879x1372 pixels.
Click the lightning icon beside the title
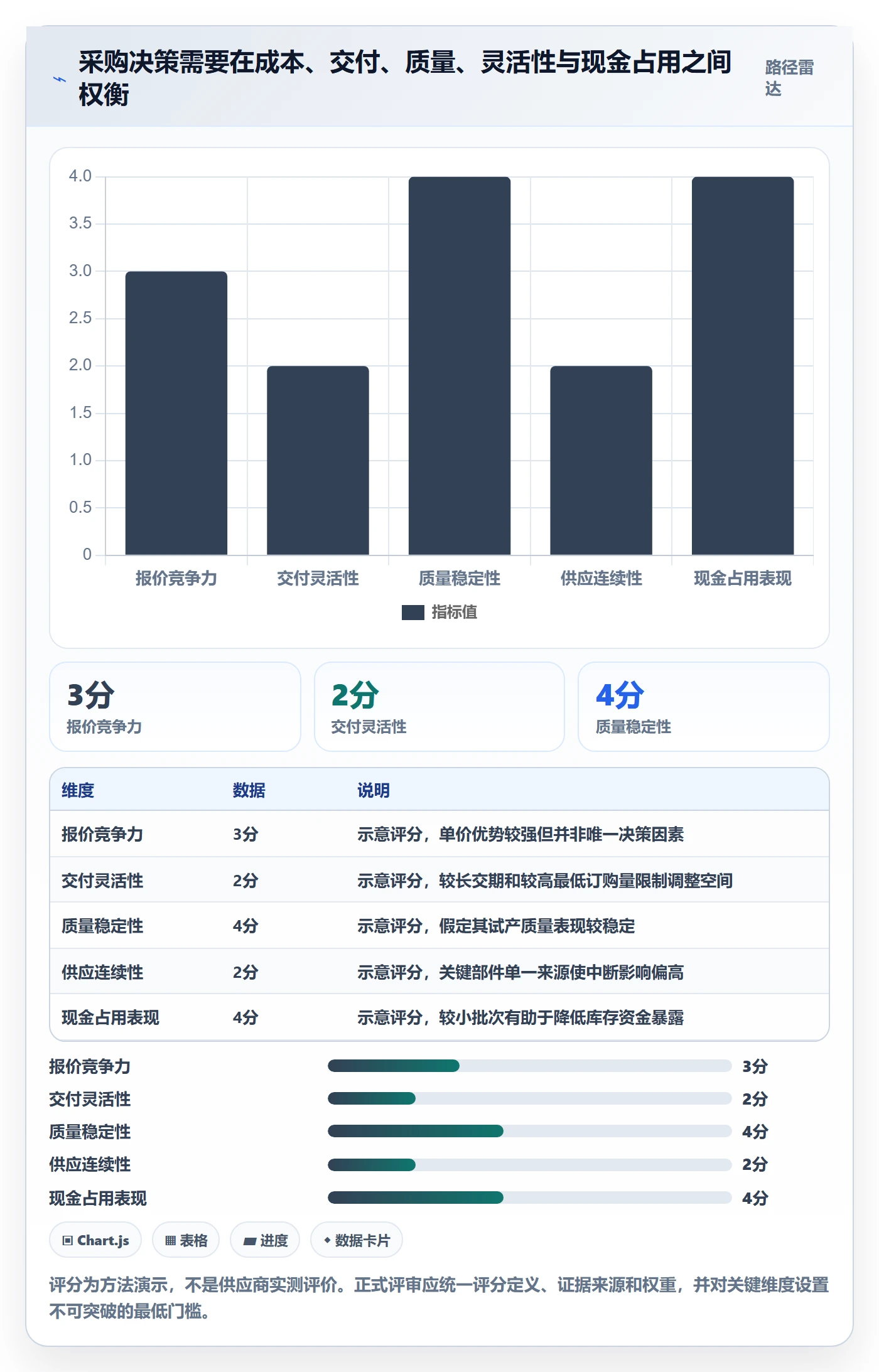pos(59,79)
